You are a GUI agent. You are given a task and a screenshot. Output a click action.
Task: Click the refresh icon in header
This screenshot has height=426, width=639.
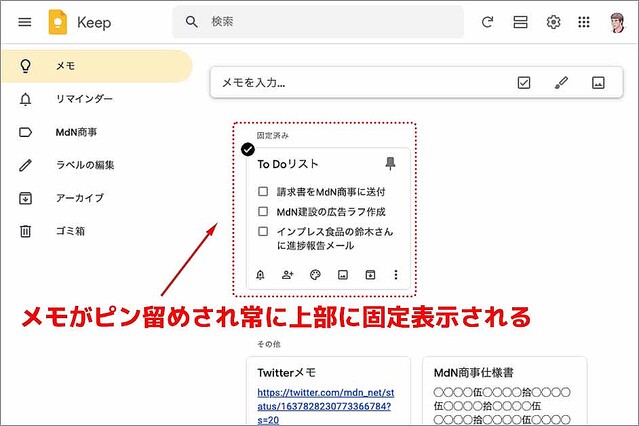click(x=487, y=22)
